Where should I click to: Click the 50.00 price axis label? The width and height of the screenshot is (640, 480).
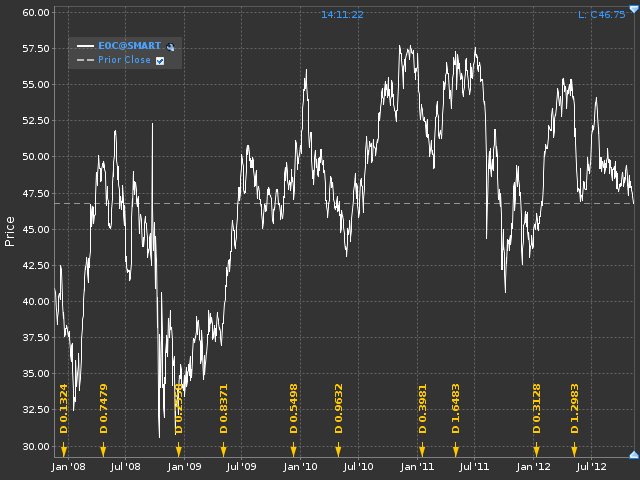pos(36,157)
